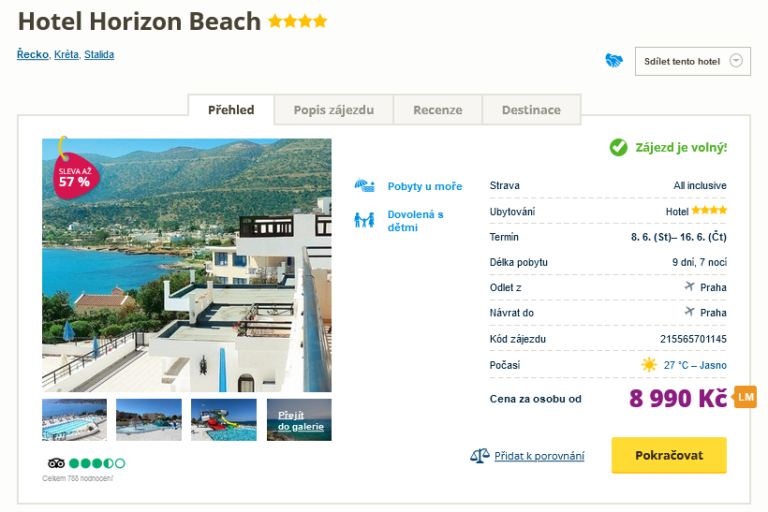
Task: Click the 'Pobyty u moře' link
Action: click(425, 186)
